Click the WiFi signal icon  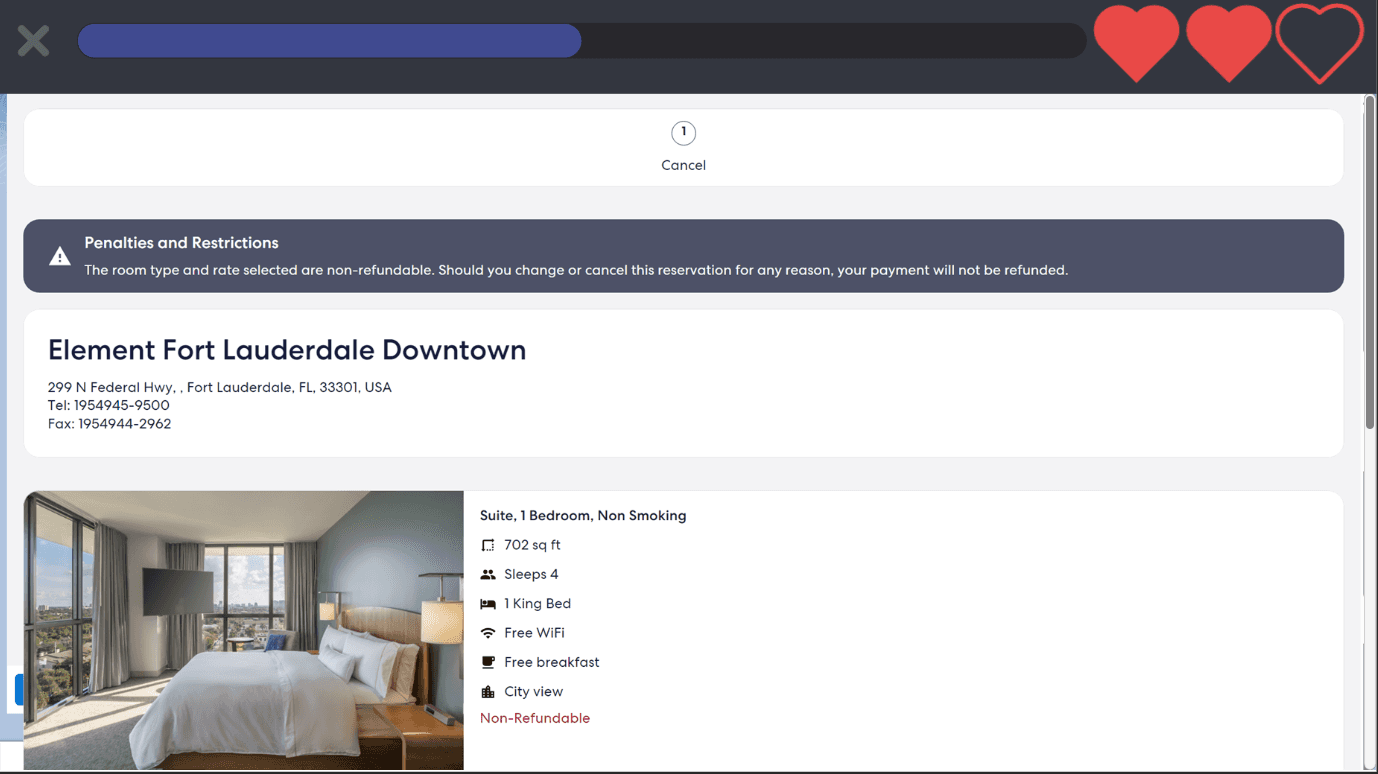(x=488, y=633)
